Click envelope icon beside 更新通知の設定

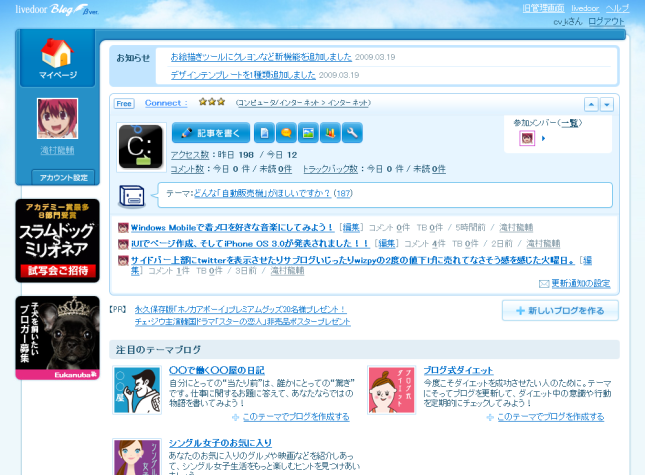(x=544, y=283)
